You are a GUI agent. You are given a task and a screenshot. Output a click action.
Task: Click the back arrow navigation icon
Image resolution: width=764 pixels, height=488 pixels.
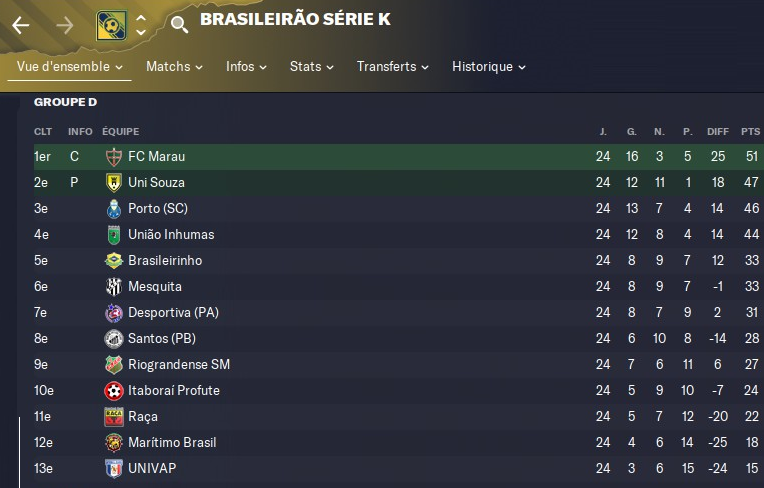(x=20, y=26)
